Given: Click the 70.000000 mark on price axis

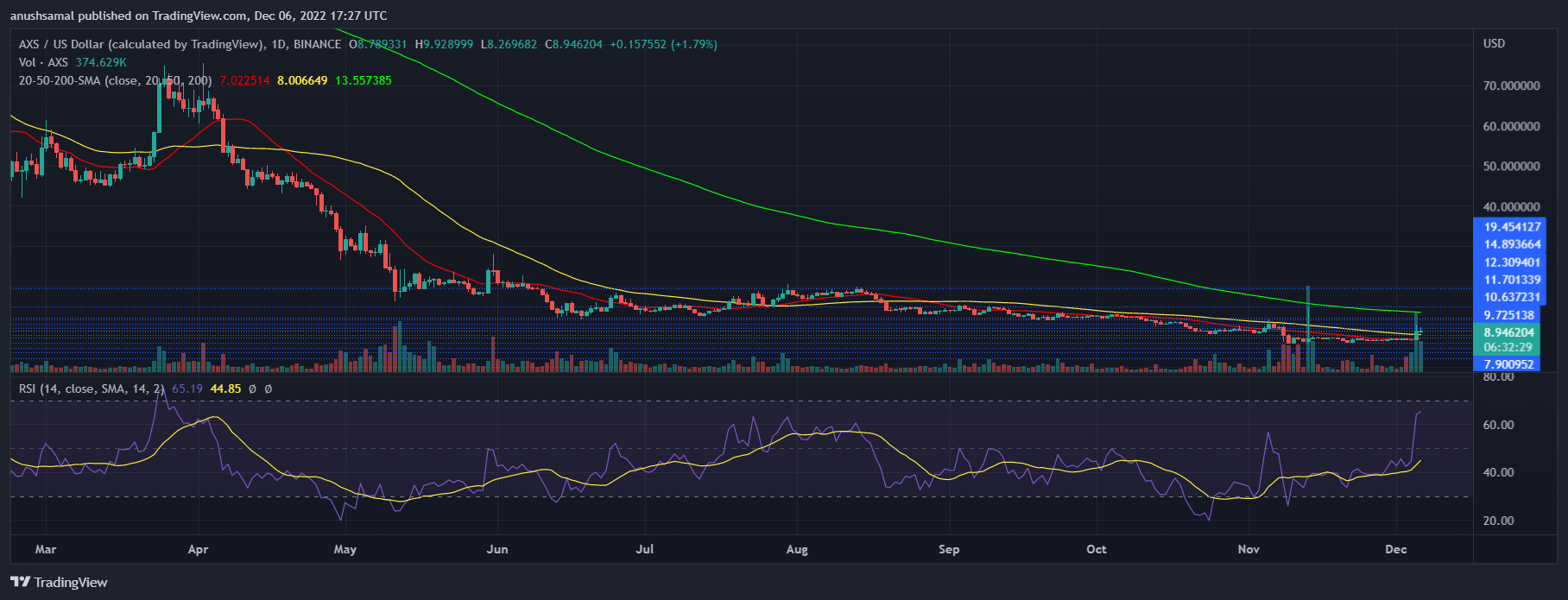Looking at the screenshot, I should (1511, 86).
